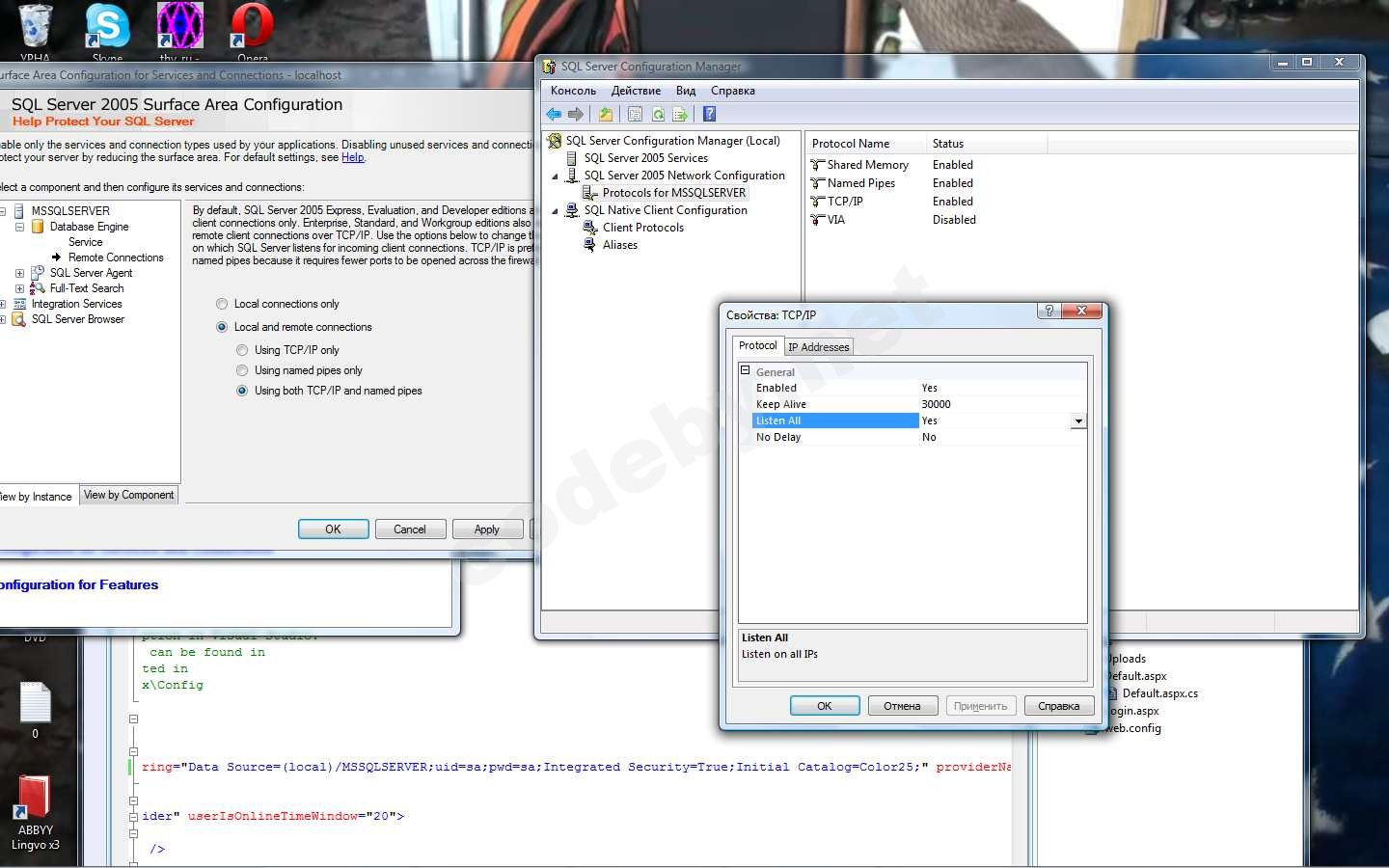
Task: Select the TCP/IP protocol icon in list
Action: coord(818,202)
